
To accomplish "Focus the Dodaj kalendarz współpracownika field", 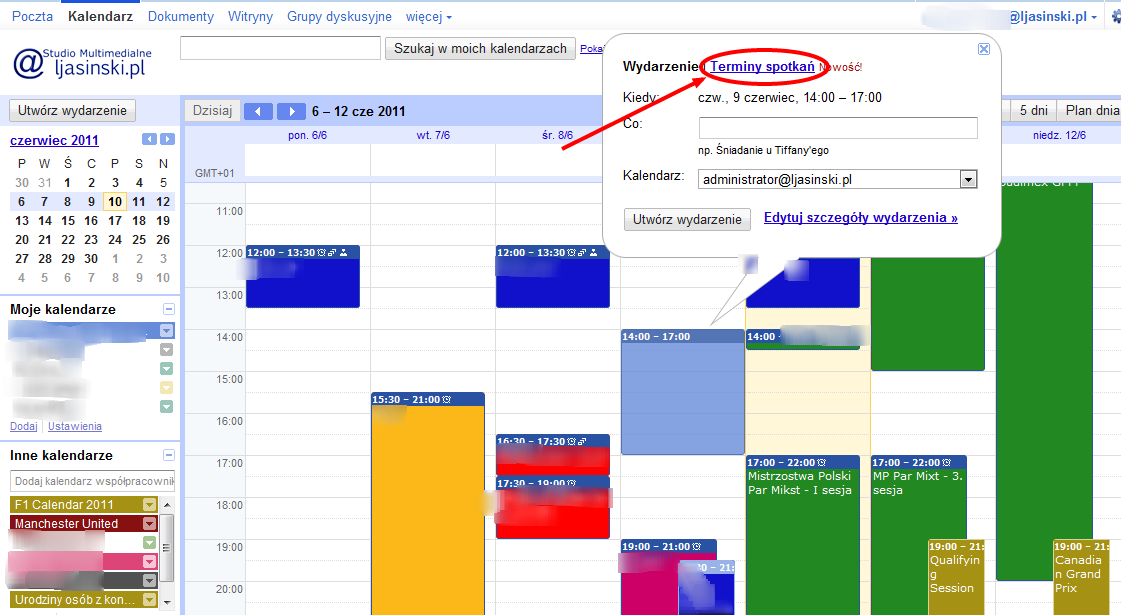I will 92,481.
